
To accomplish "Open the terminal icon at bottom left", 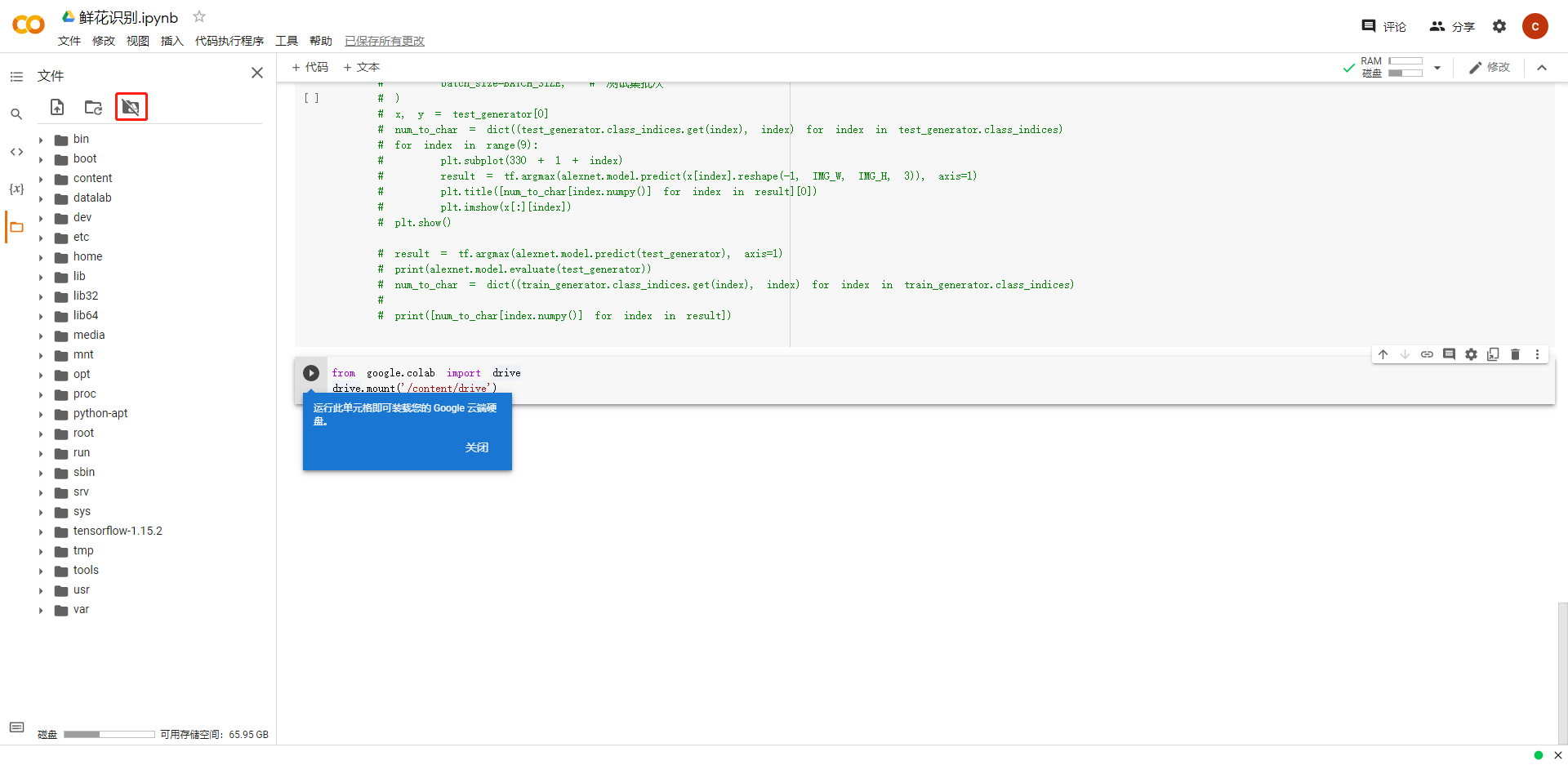I will (16, 727).
